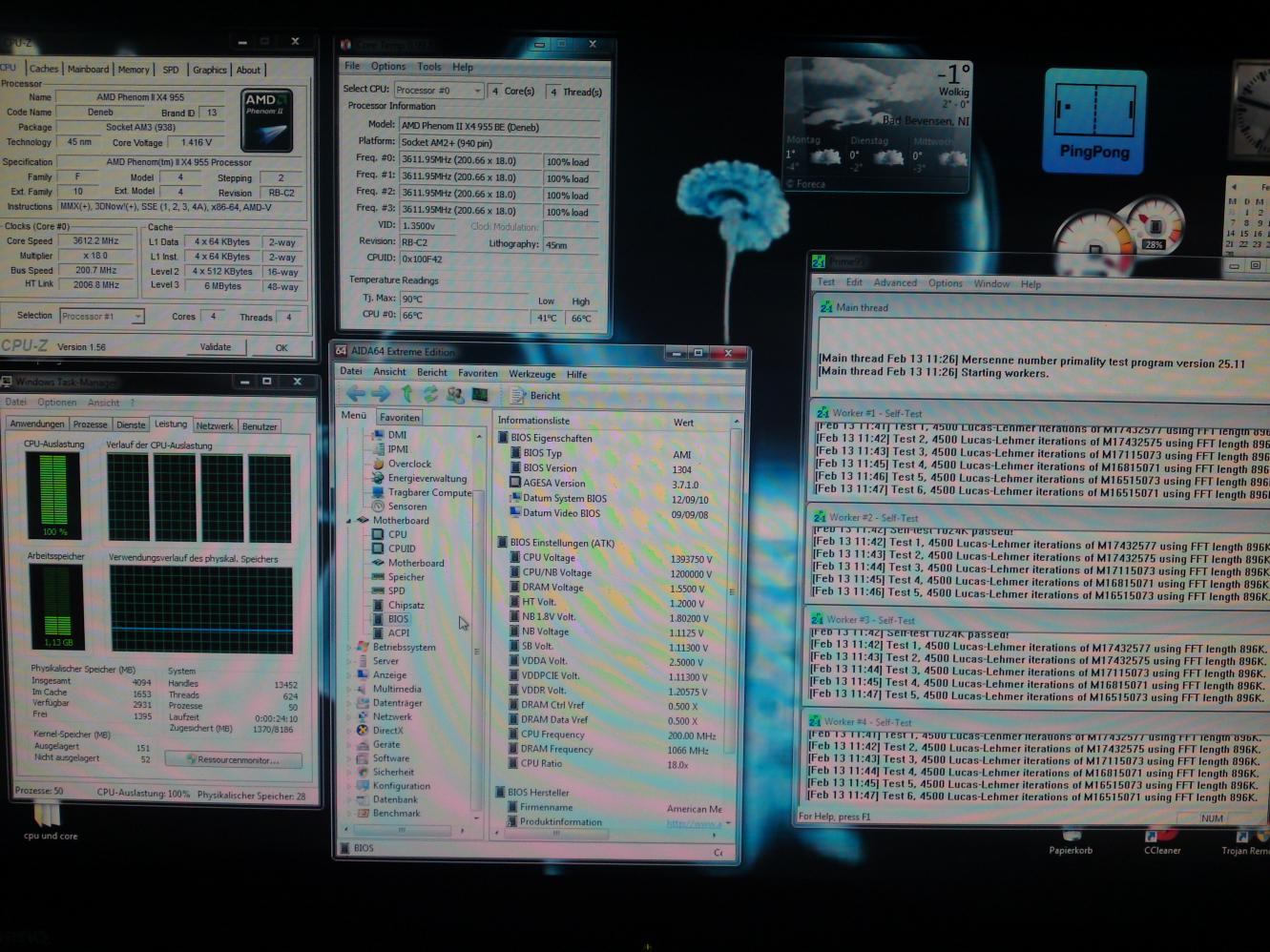Select CPUID node in AIDA64 tree
The height and width of the screenshot is (952, 1270).
point(394,548)
